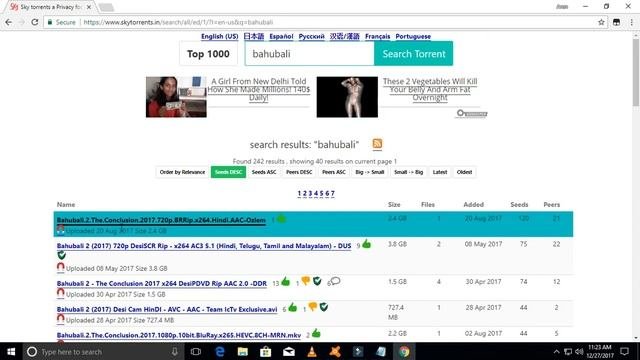Screen dimensions: 640x360
Task: Sort results by Oldest
Action: (x=464, y=172)
